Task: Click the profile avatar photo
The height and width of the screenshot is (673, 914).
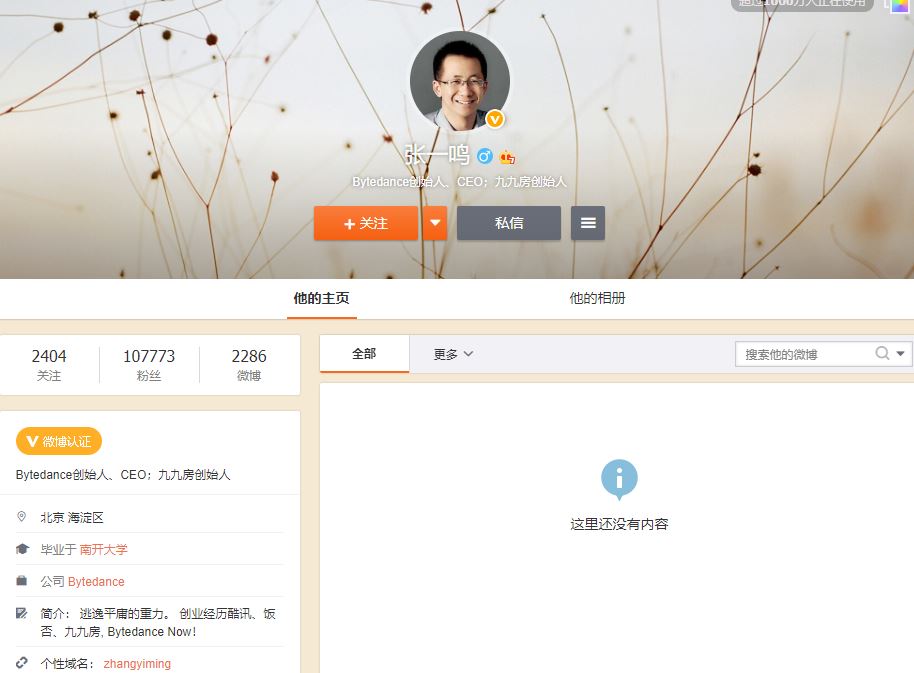Action: click(458, 82)
